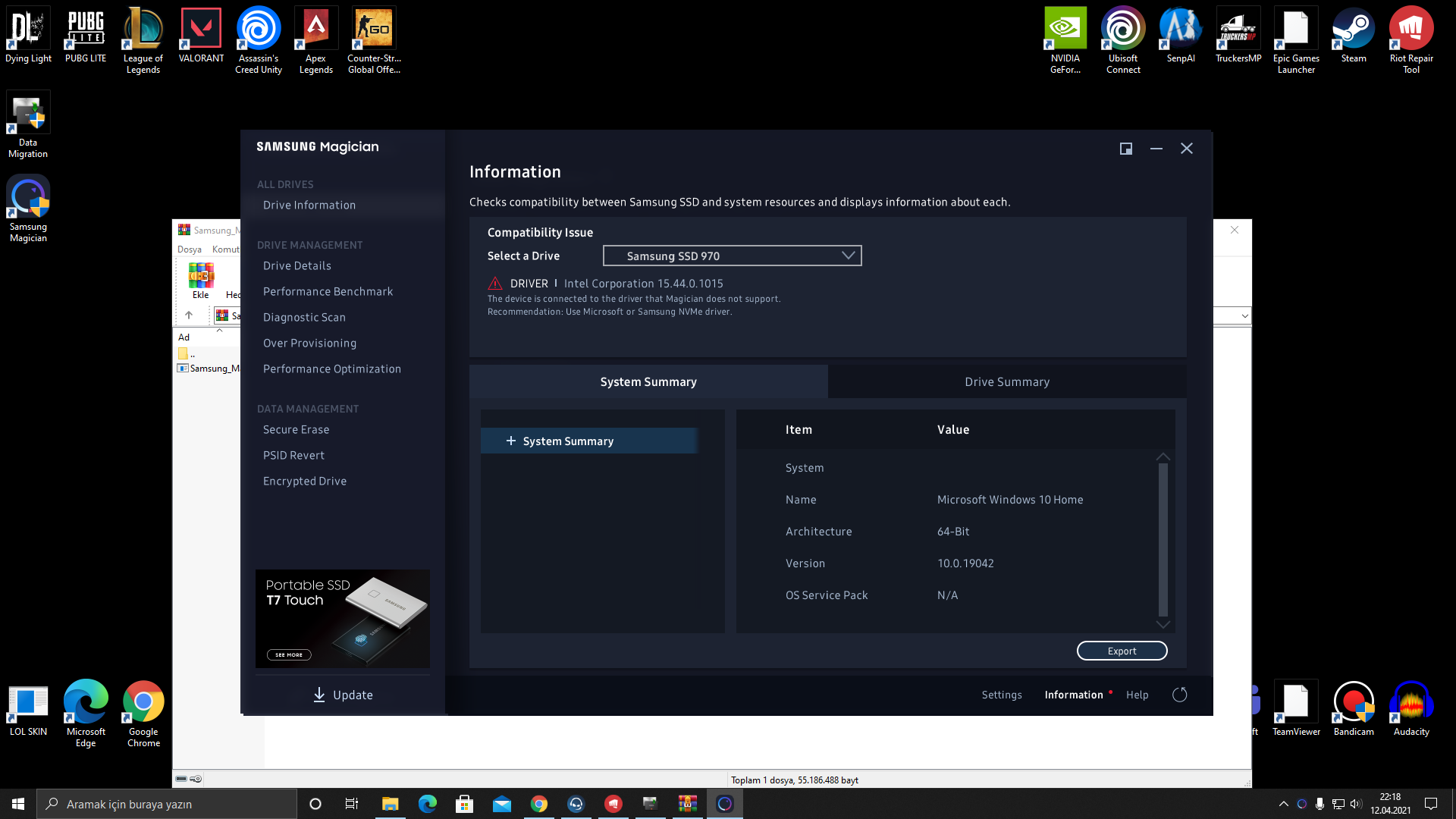Open Mail app in taskbar

(x=502, y=804)
